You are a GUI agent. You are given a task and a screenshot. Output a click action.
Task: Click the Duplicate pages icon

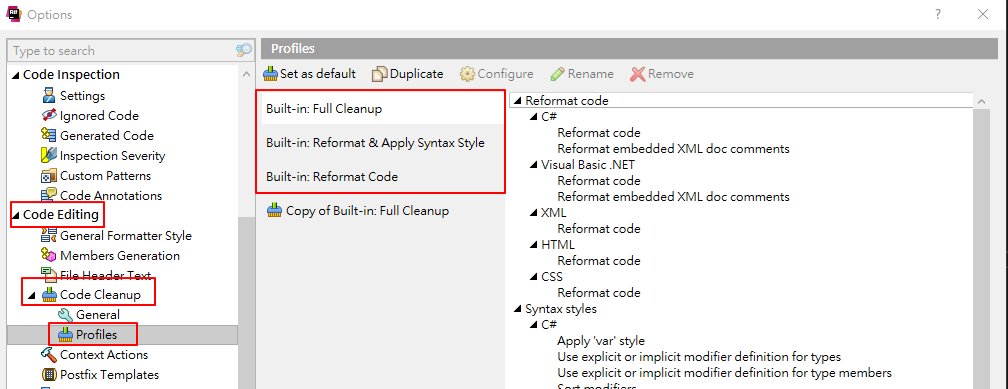pos(381,74)
